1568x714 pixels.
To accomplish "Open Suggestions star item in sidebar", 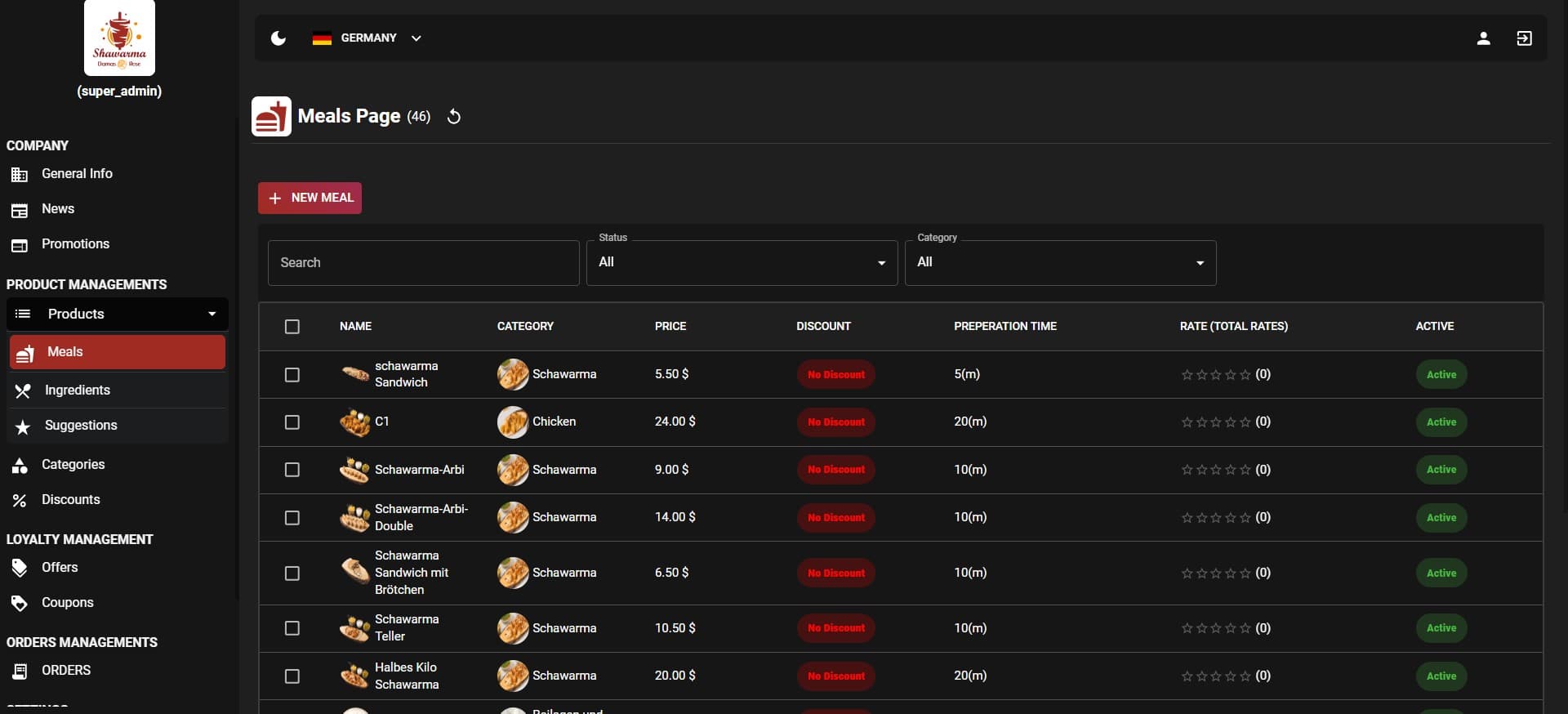I will pyautogui.click(x=80, y=426).
